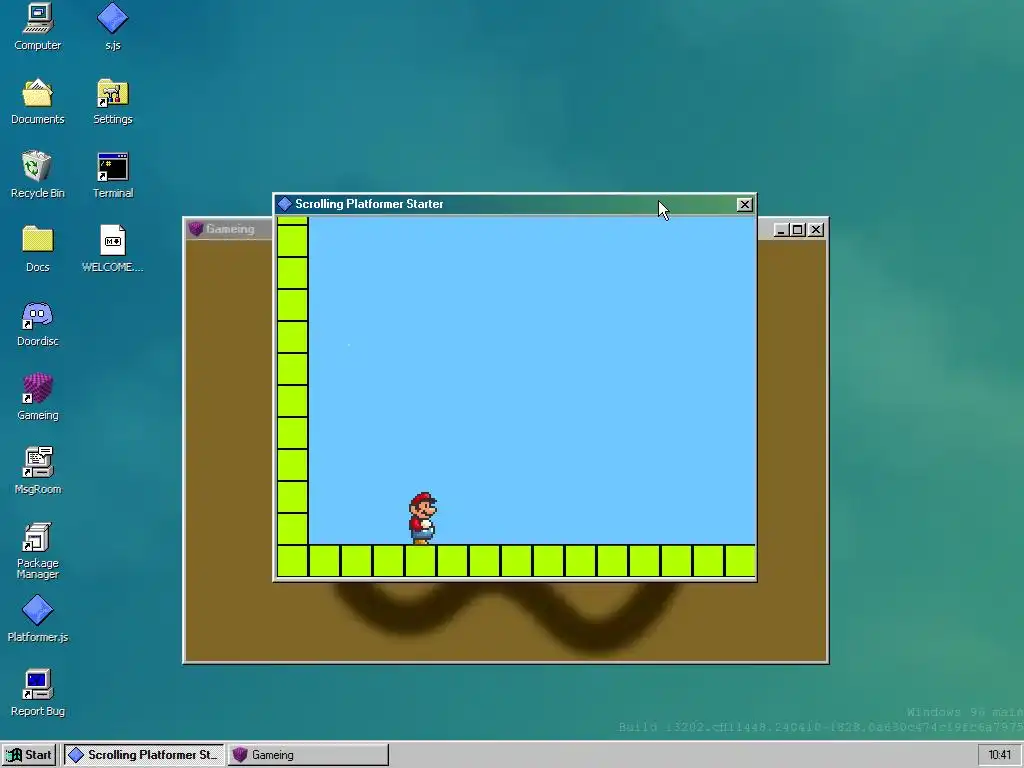Close the Scrolling Platformer Starter window
This screenshot has width=1024, height=768.
[744, 204]
